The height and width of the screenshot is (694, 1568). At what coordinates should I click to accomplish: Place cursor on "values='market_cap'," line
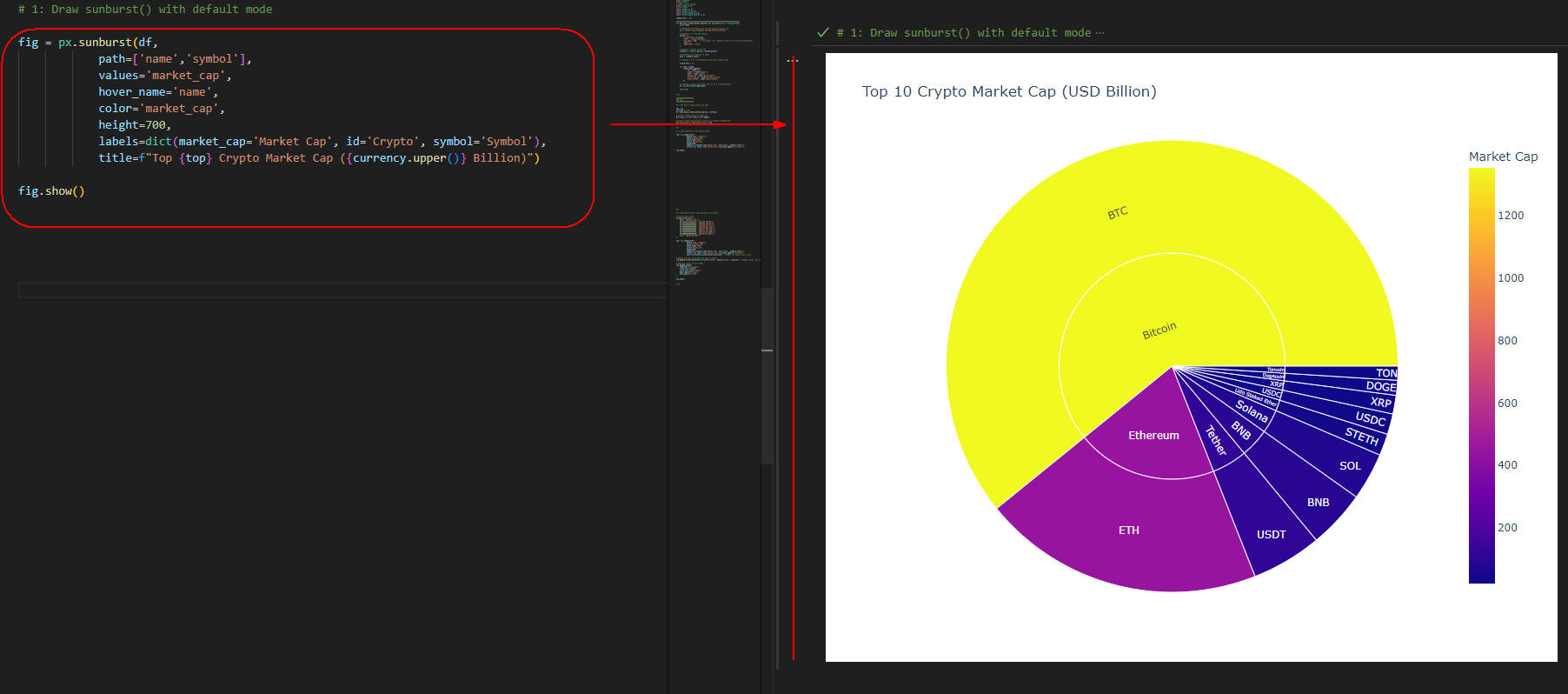pos(165,76)
